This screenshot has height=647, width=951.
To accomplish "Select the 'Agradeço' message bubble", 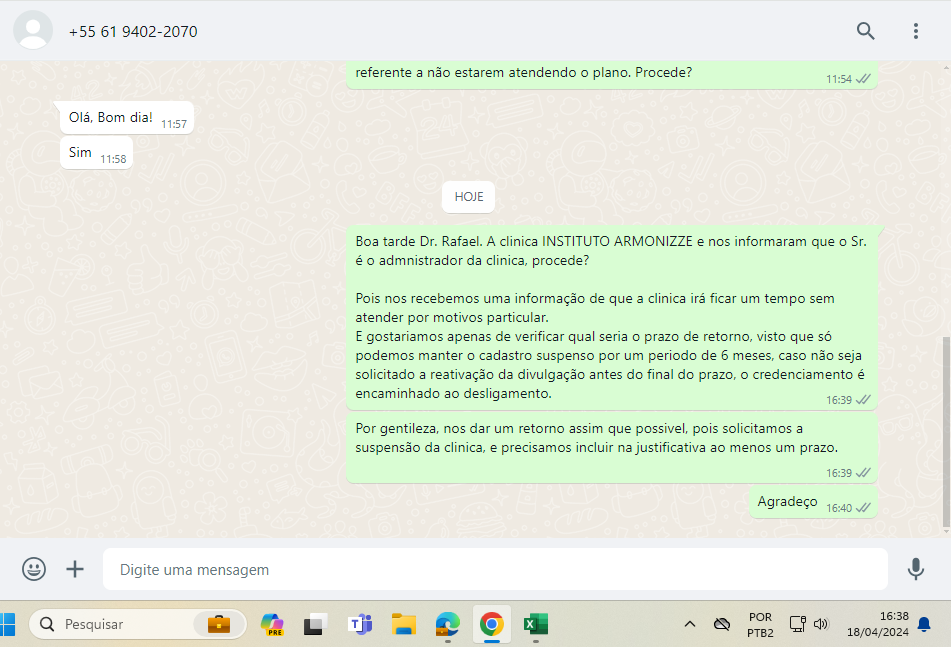I will [813, 502].
